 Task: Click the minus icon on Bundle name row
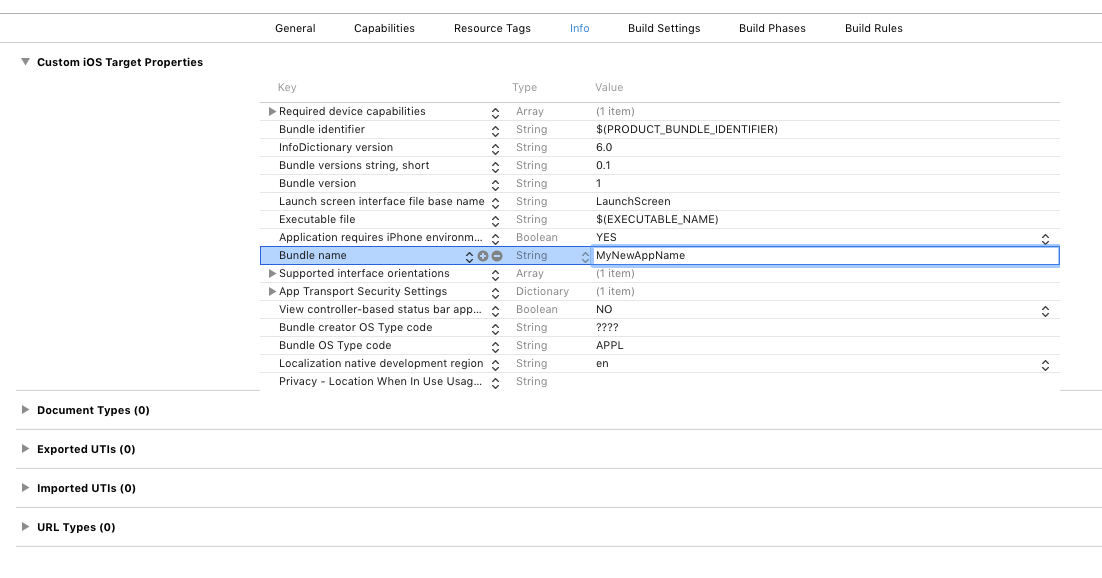pyautogui.click(x=497, y=256)
